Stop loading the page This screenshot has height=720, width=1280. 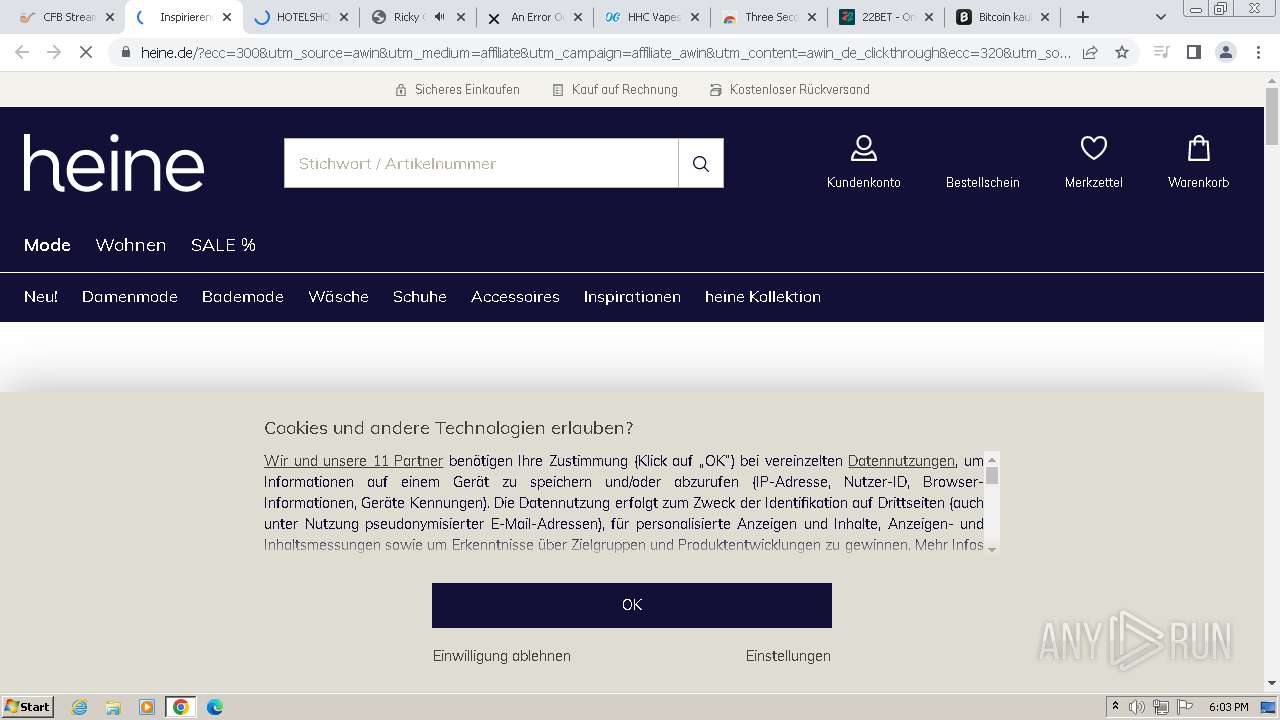pos(86,52)
